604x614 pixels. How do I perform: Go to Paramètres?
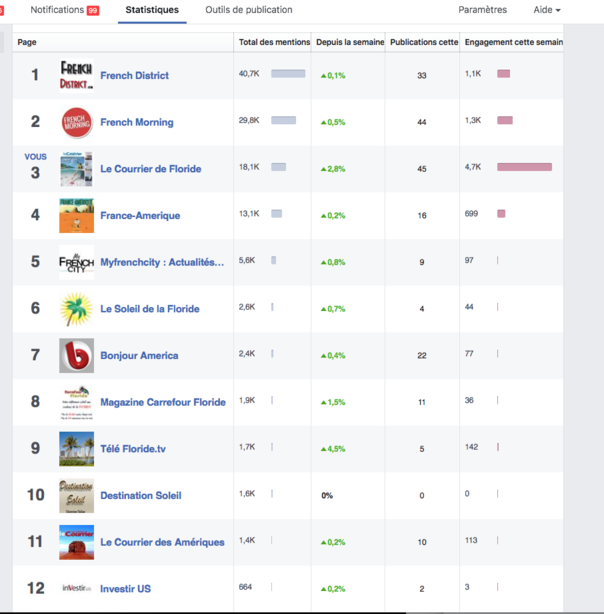tap(483, 10)
